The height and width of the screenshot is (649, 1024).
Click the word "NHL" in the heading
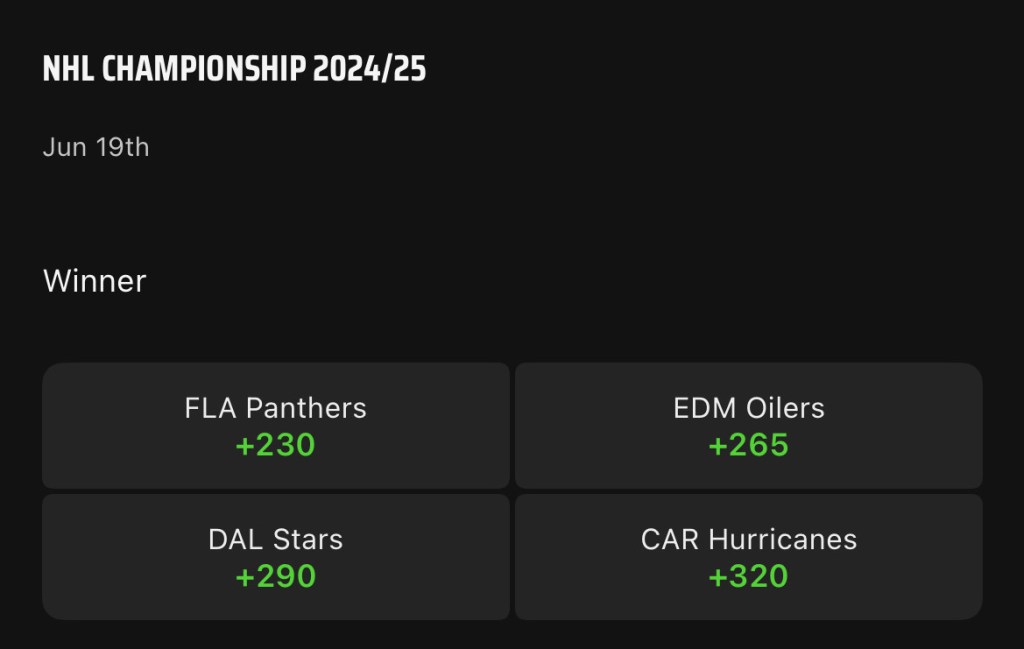(x=69, y=69)
